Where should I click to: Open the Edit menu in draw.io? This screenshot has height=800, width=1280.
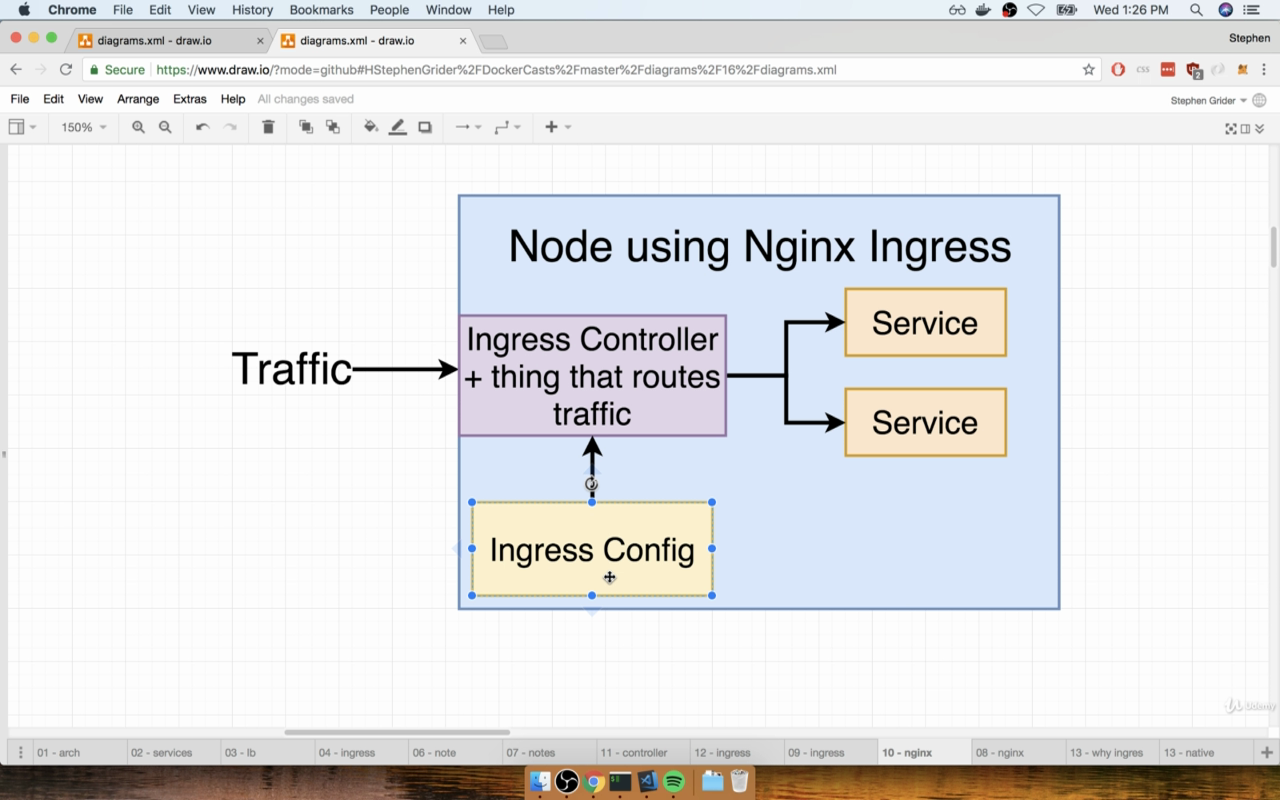53,99
